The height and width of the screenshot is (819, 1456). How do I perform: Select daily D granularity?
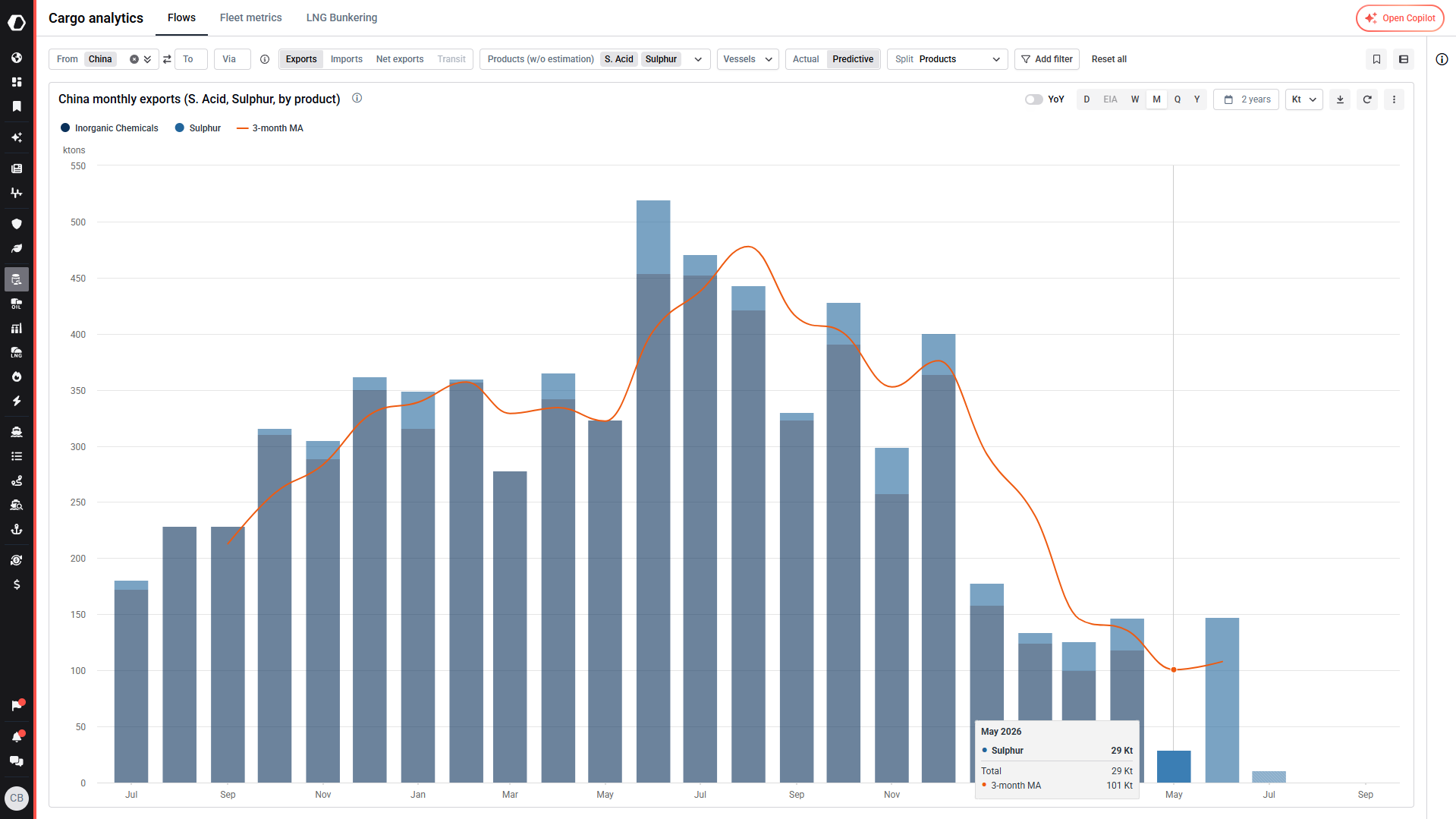click(1086, 99)
